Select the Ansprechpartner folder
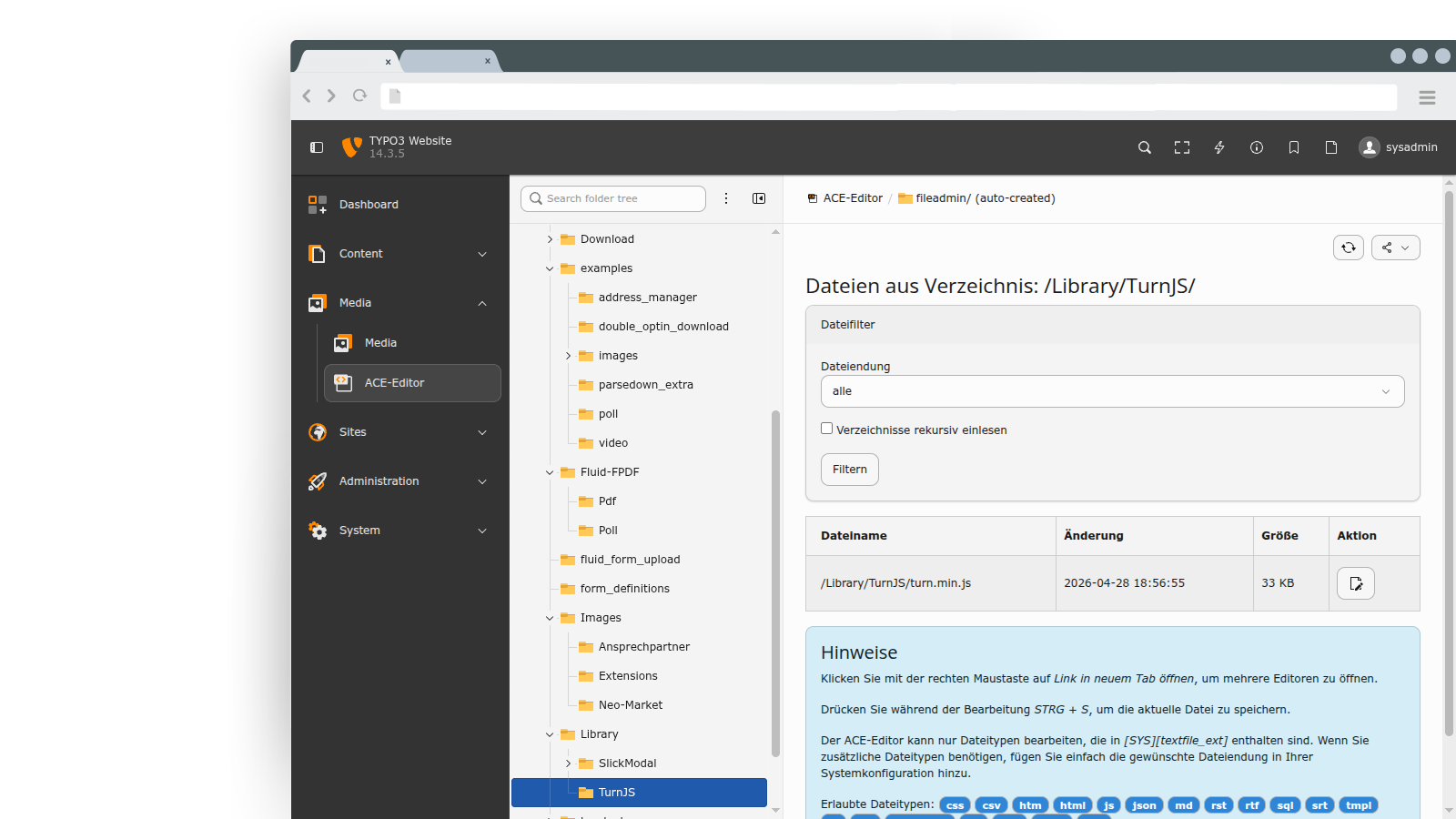This screenshot has width=1456, height=819. point(643,647)
